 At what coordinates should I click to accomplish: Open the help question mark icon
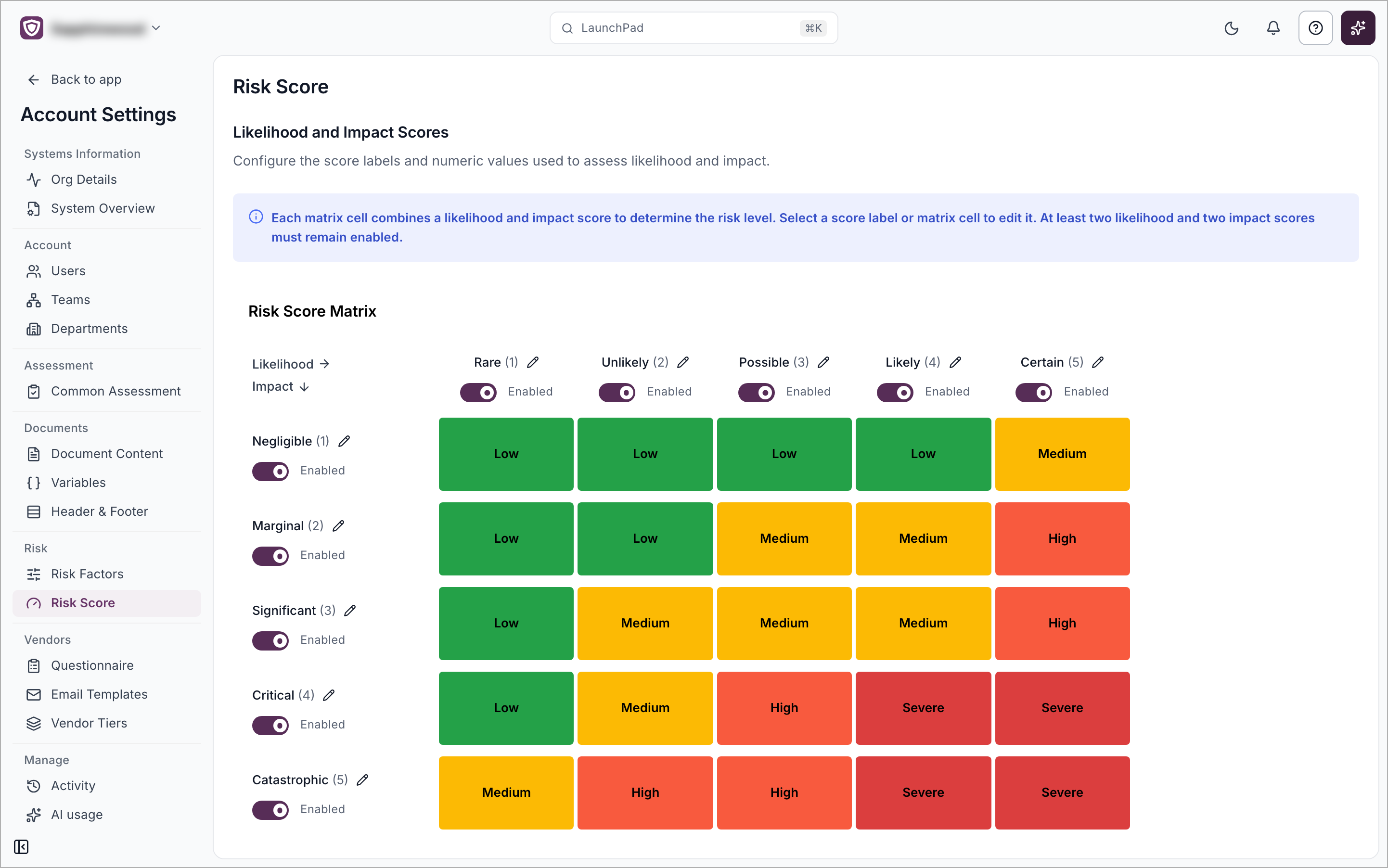pos(1316,28)
